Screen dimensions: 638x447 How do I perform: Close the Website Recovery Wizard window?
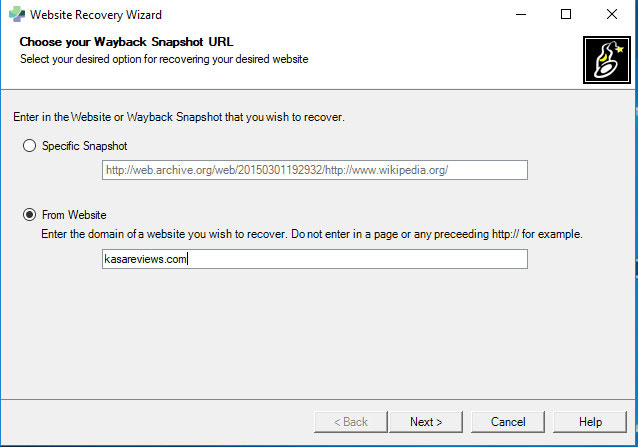[x=612, y=14]
